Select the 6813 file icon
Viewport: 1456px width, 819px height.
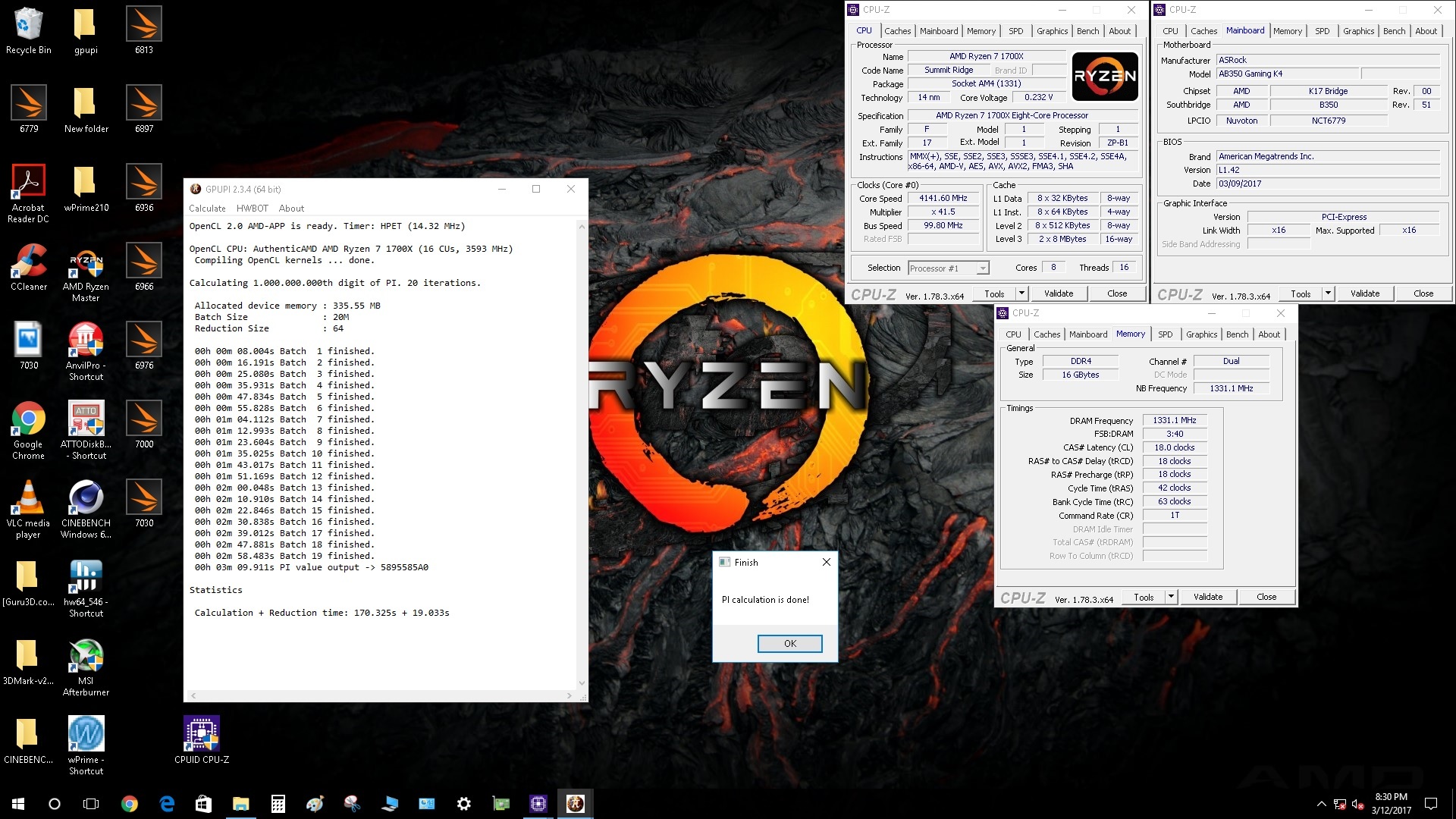[x=144, y=31]
